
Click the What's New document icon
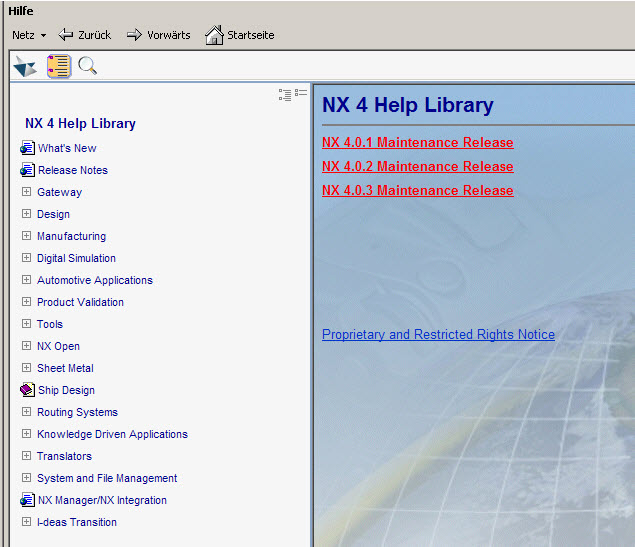click(x=28, y=148)
